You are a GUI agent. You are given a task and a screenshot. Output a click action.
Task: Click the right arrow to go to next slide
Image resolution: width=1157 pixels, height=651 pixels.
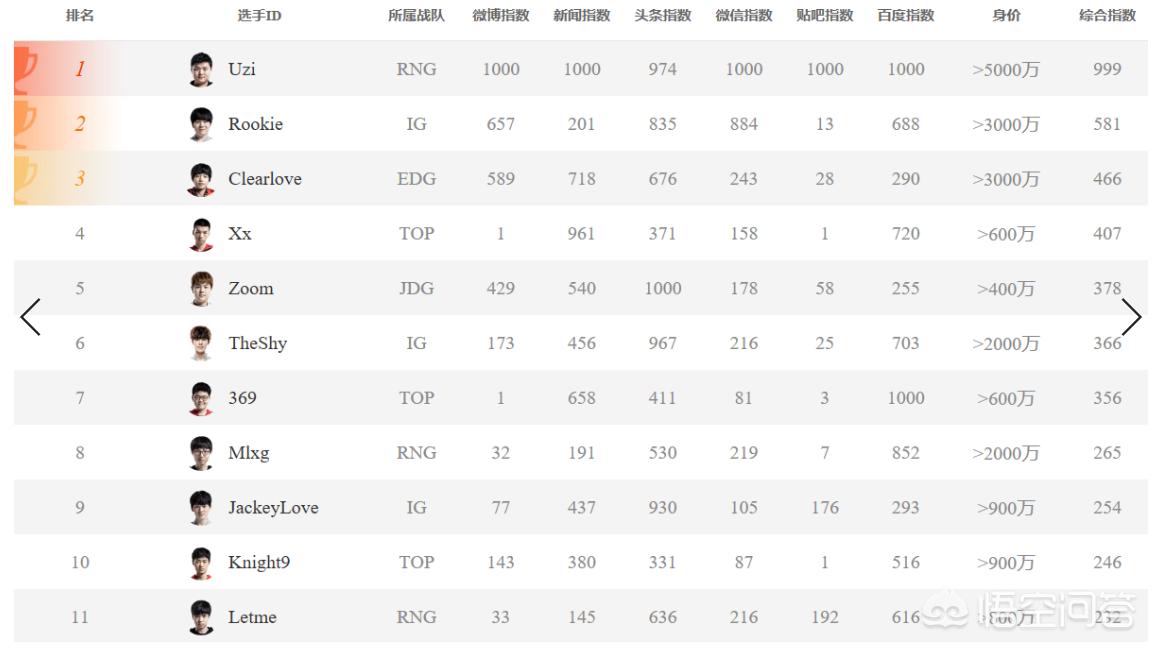coord(1131,317)
